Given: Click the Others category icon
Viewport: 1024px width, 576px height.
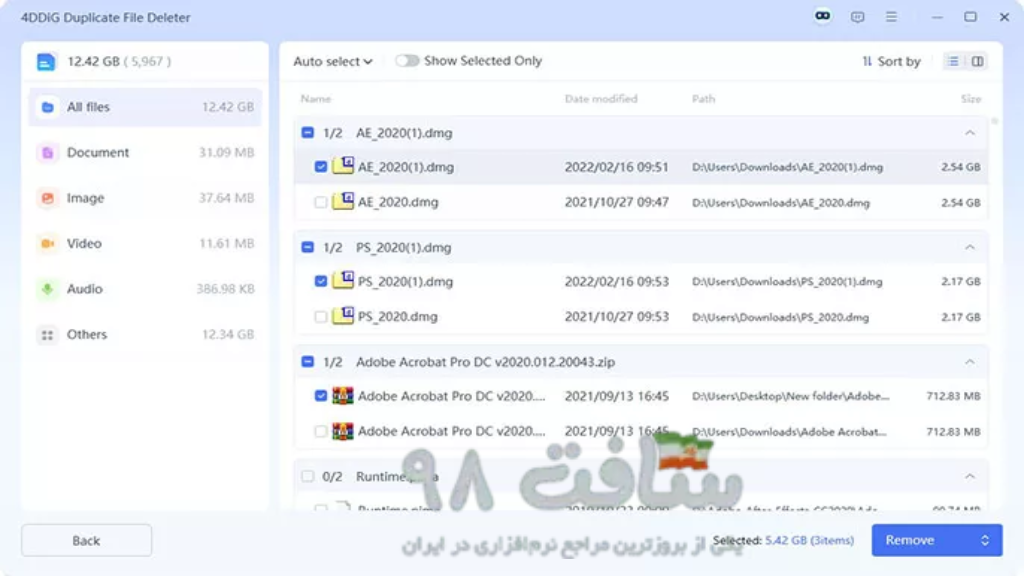Looking at the screenshot, I should tap(47, 334).
